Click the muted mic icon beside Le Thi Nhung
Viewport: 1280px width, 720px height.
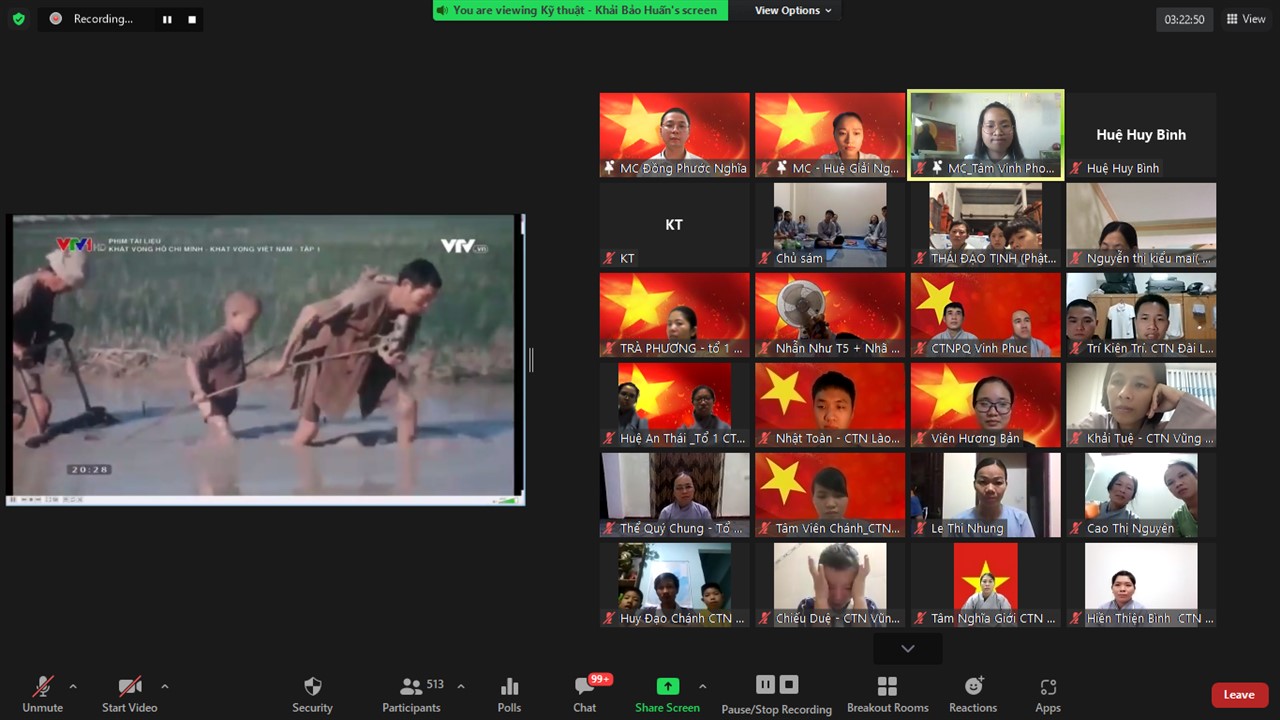click(920, 528)
